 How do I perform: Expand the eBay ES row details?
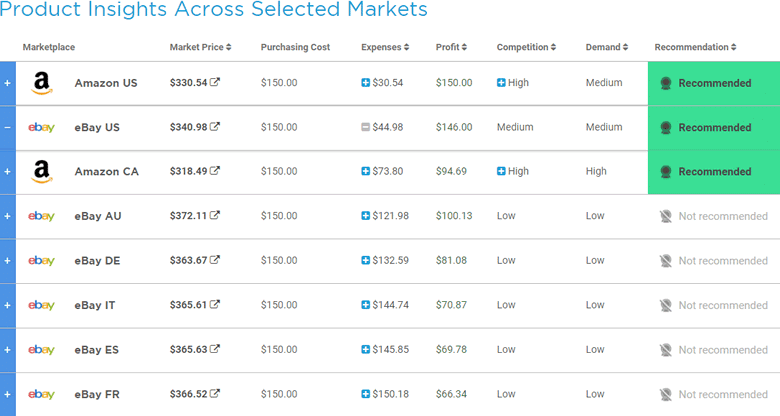coord(7,350)
